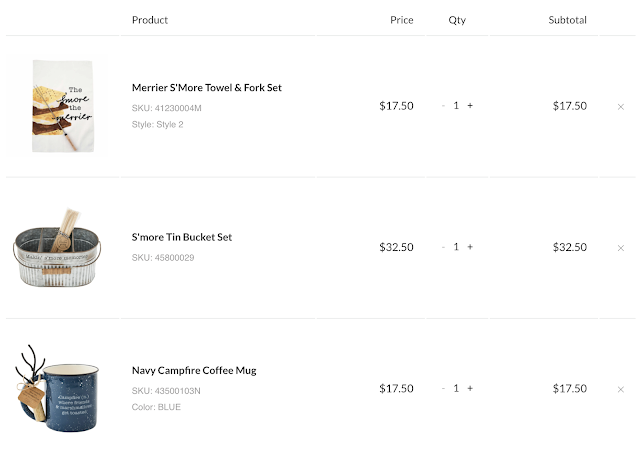This screenshot has width=640, height=455.
Task: Remove Navy Campfire Coffee Mug from cart
Action: click(621, 389)
